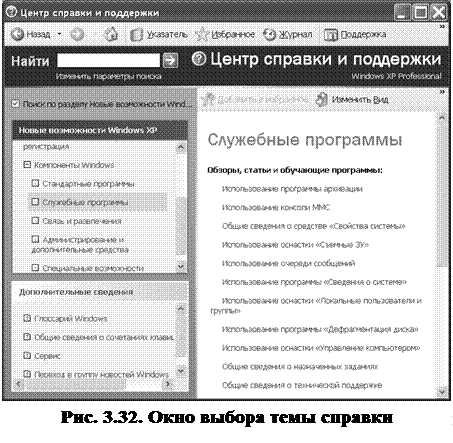Open Использование программы Дефрагментация диска
The width and height of the screenshot is (453, 443).
[320, 330]
